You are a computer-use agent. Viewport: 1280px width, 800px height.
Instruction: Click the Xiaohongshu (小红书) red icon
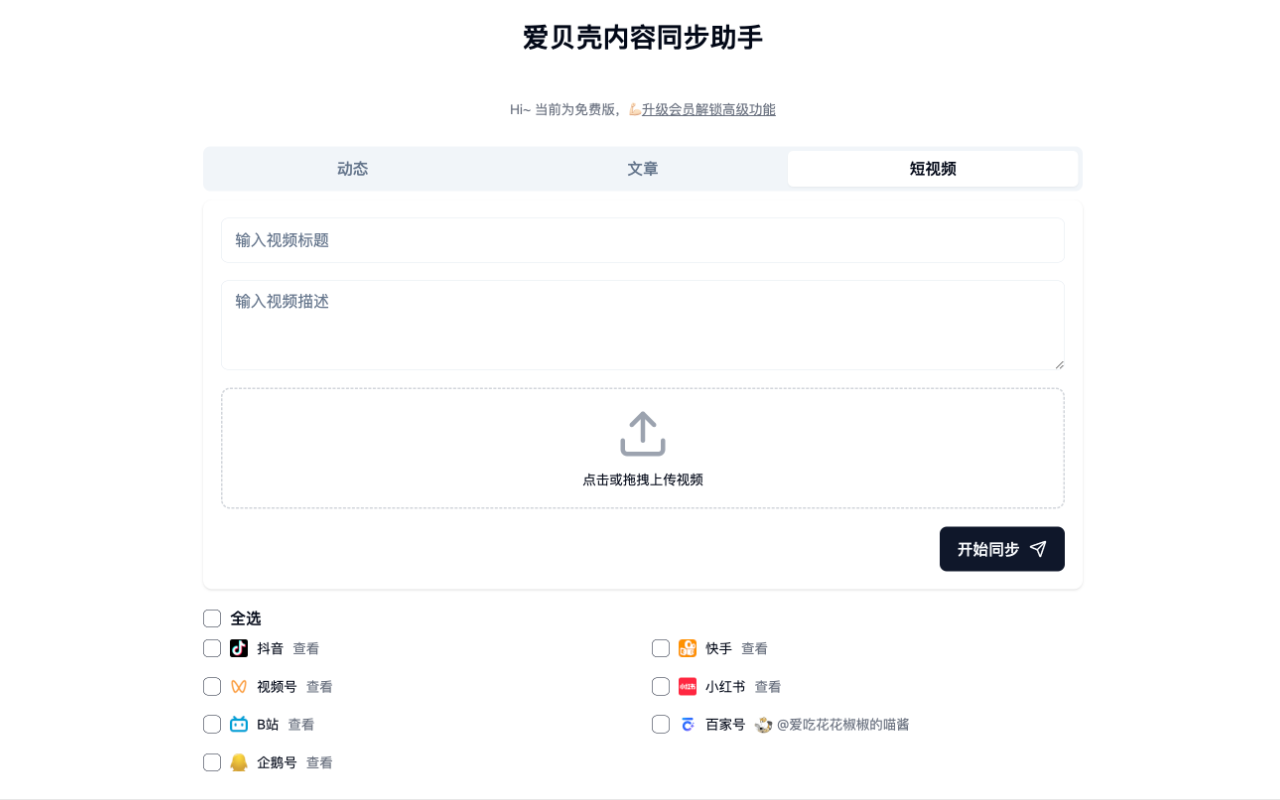(x=686, y=686)
